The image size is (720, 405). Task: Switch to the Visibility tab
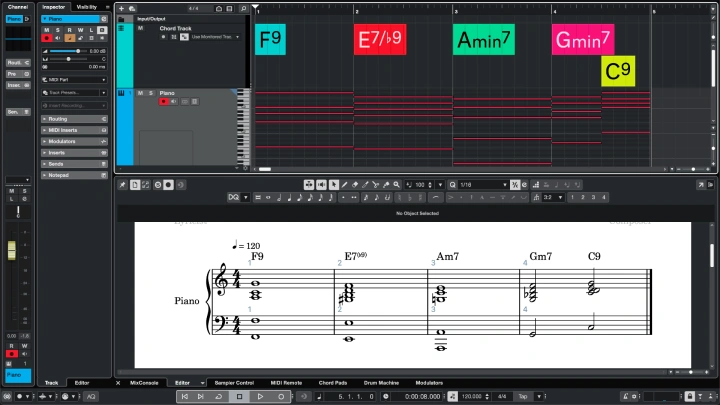point(87,7)
